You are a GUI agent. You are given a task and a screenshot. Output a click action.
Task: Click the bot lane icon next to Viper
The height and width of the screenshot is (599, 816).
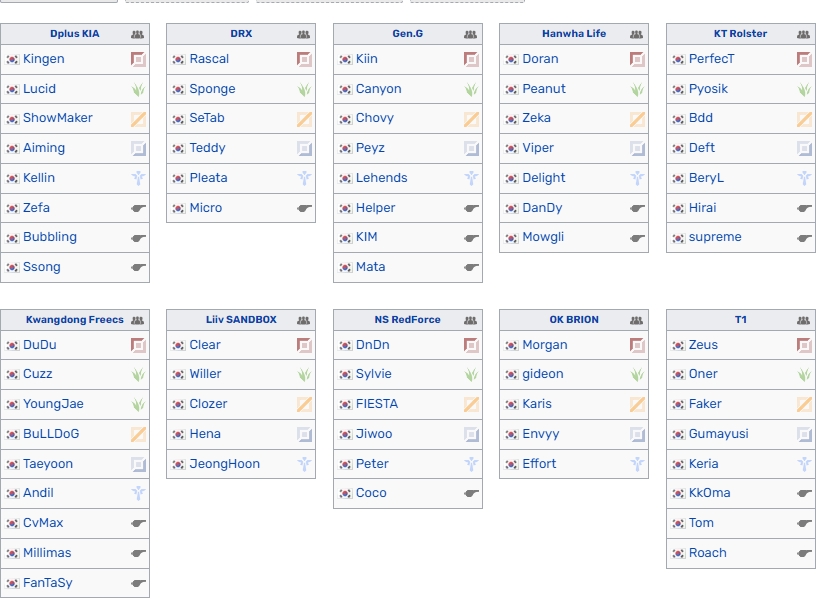click(637, 148)
